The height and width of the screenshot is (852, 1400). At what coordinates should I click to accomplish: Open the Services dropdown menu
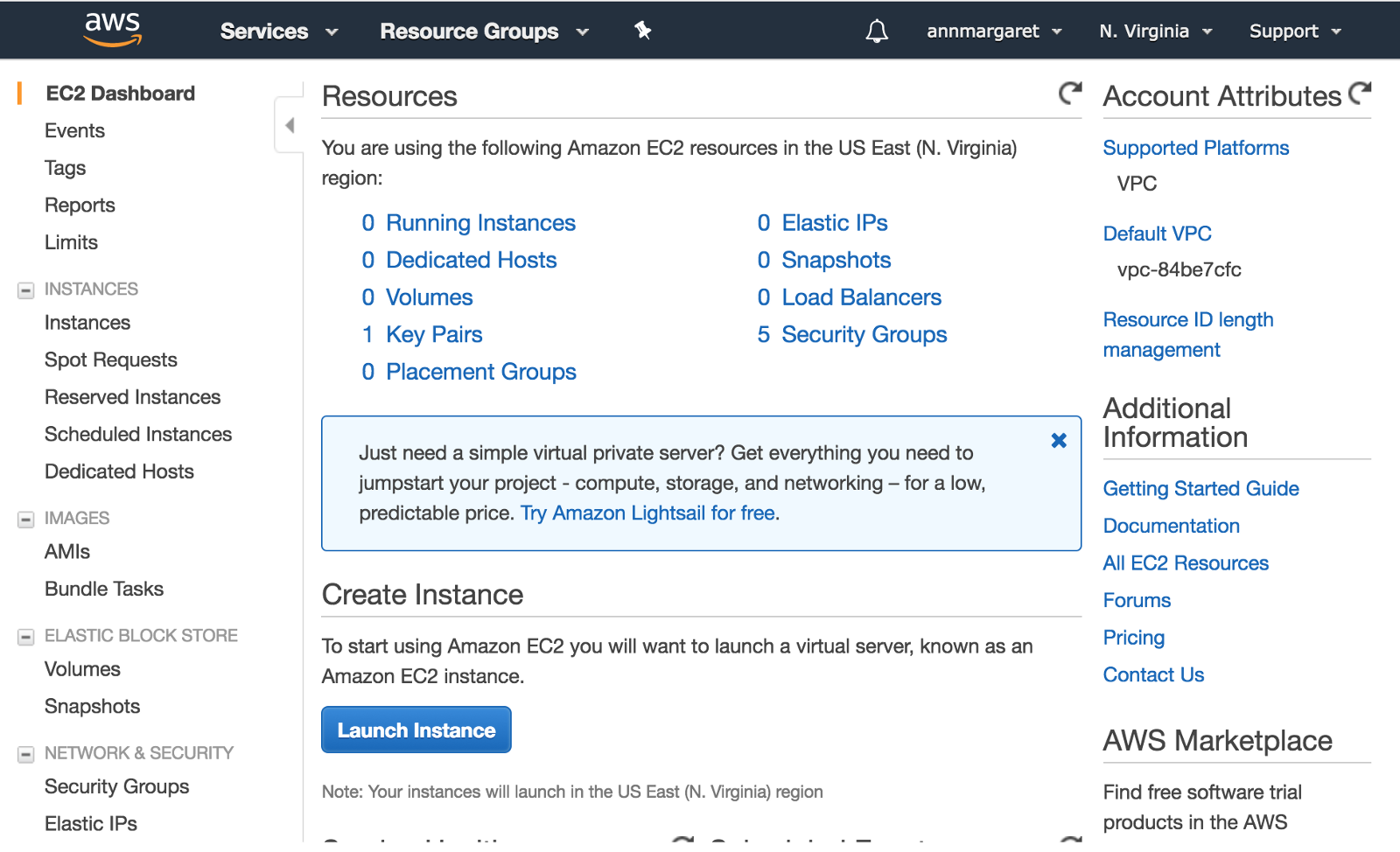point(278,31)
